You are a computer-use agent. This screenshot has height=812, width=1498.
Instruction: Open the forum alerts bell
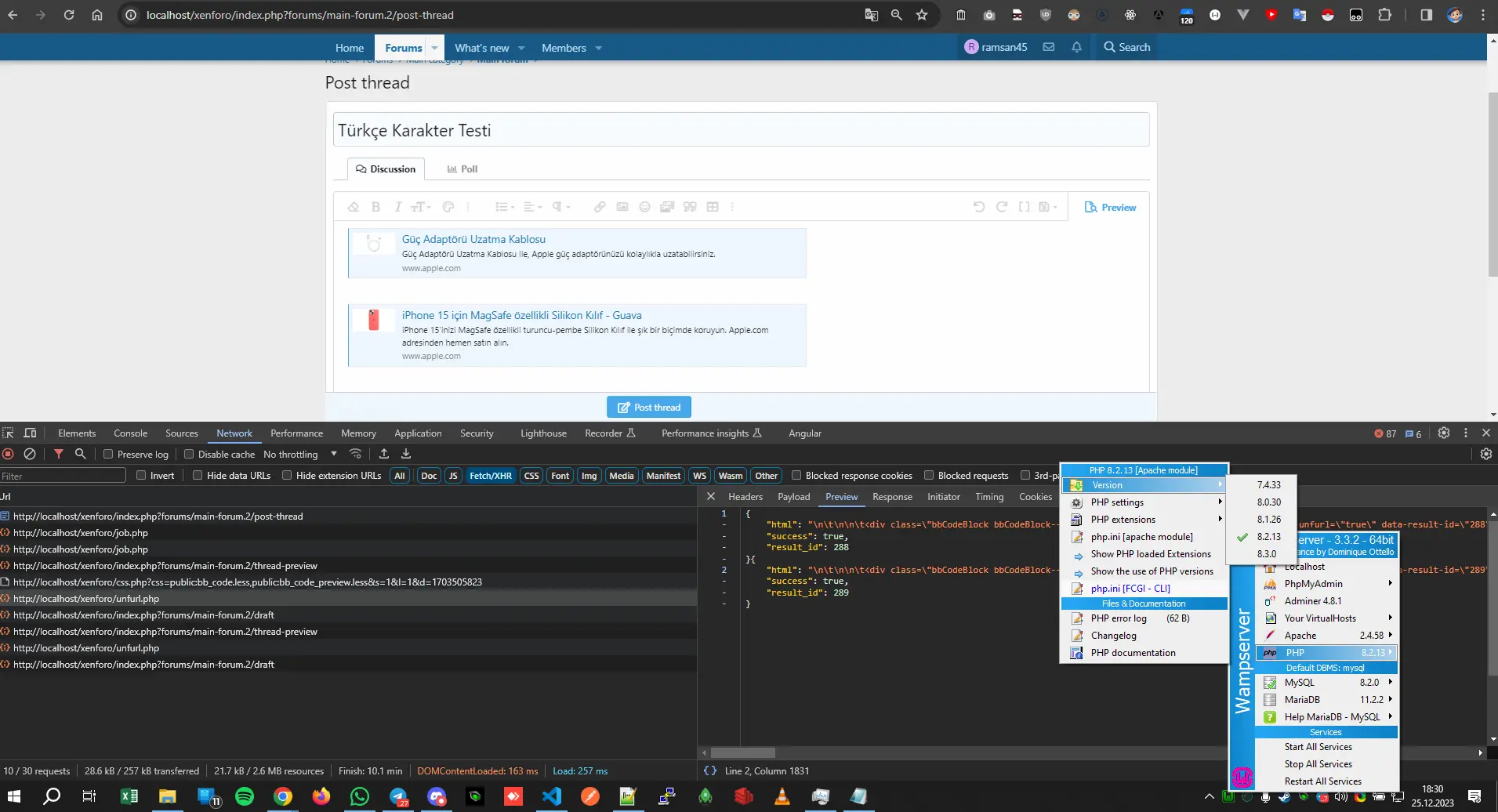(x=1076, y=47)
